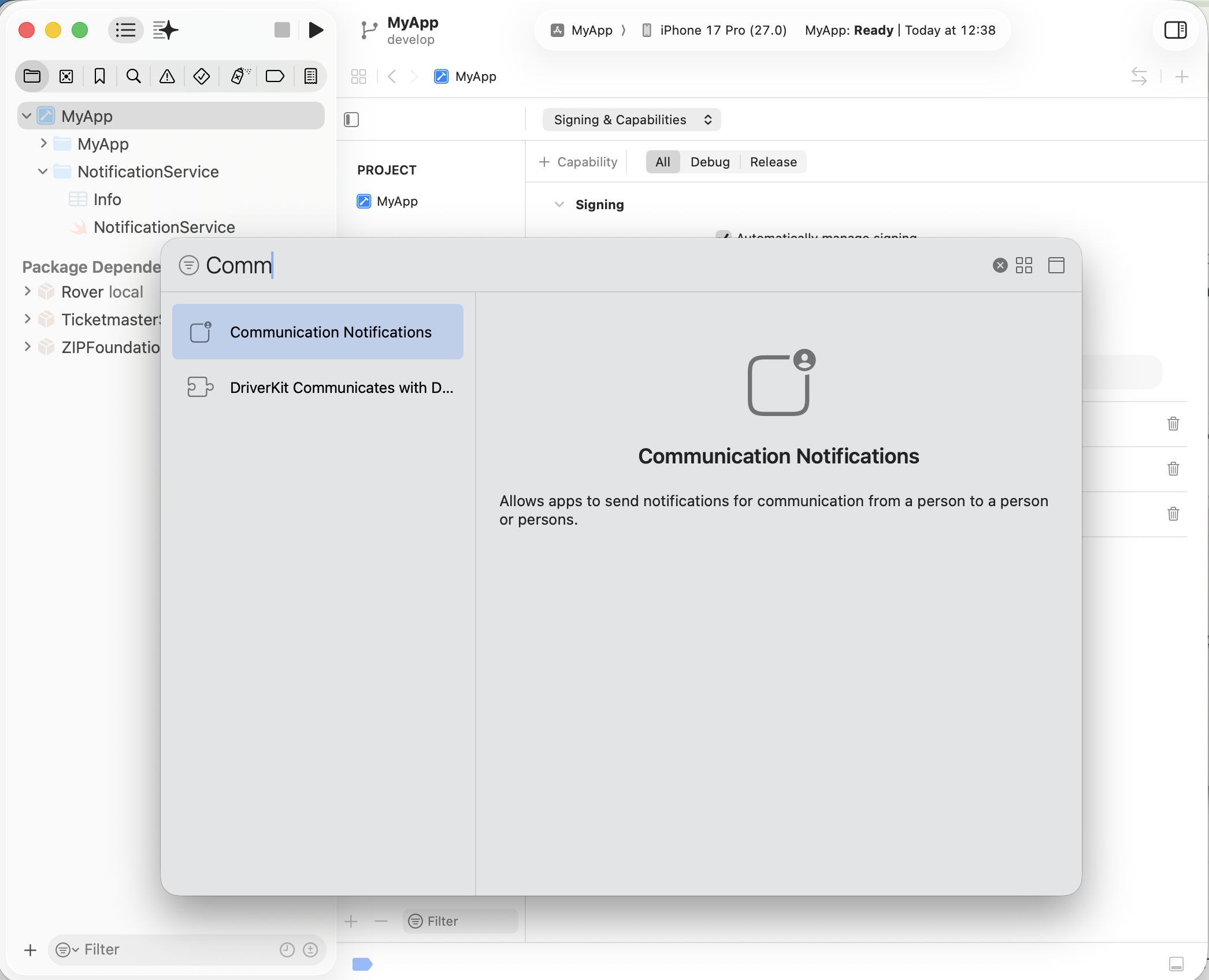Open the coding assistant sparkle icon
Viewport: 1209px width, 980px height.
pyautogui.click(x=165, y=30)
